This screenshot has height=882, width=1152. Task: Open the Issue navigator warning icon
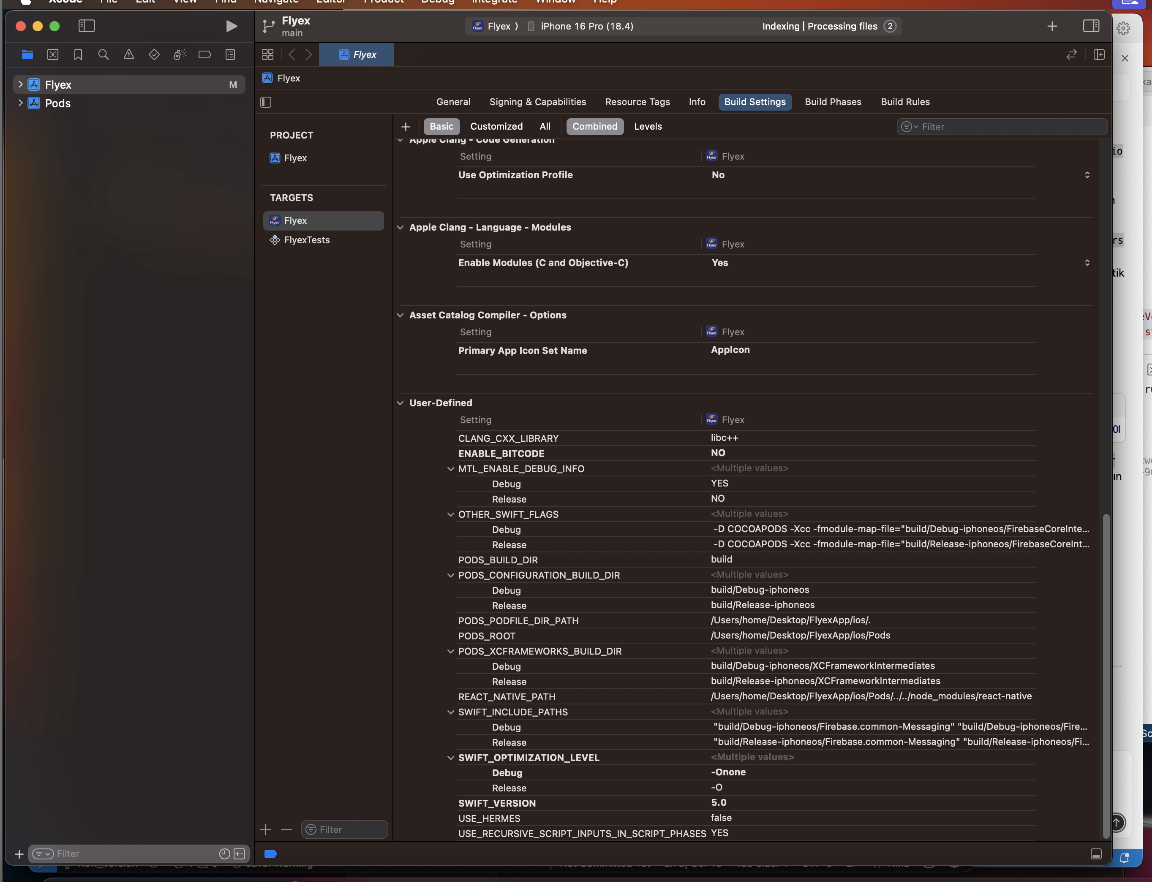point(129,55)
